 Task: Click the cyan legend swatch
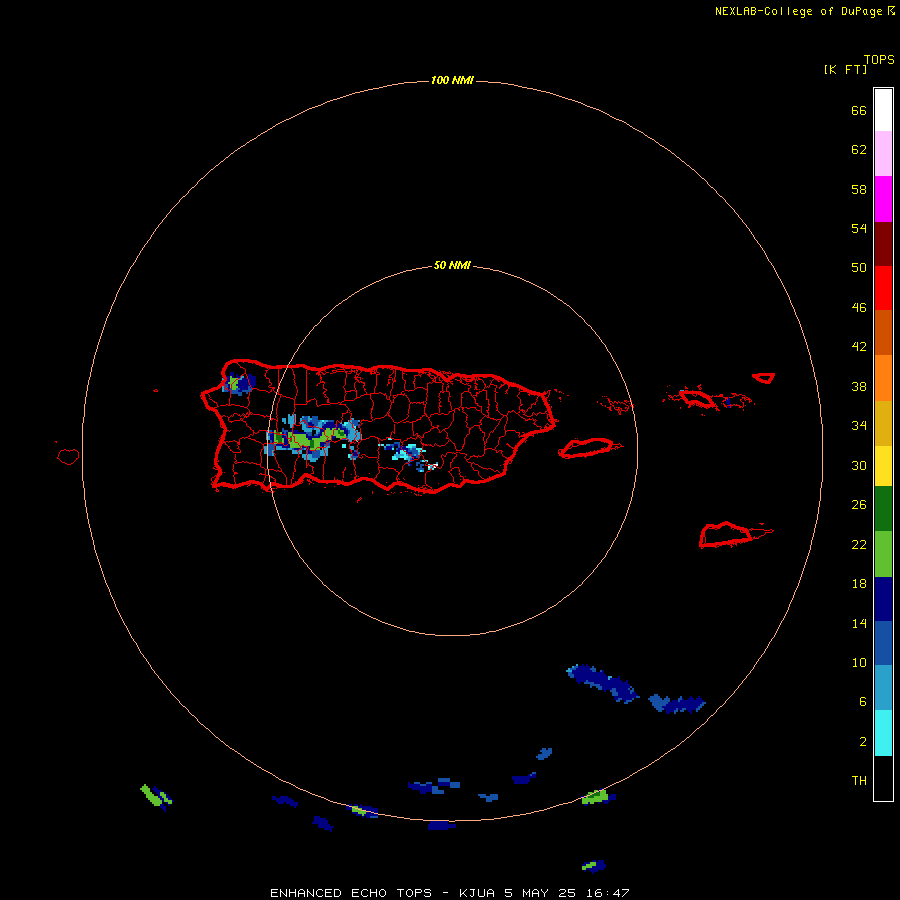(x=883, y=733)
